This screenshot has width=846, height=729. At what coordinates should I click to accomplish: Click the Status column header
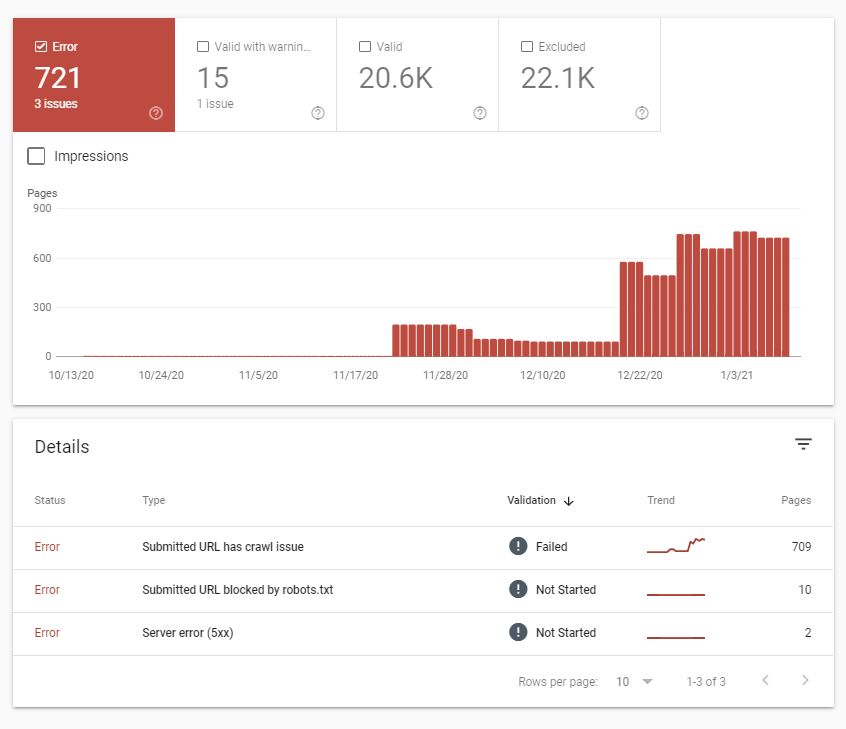click(50, 500)
